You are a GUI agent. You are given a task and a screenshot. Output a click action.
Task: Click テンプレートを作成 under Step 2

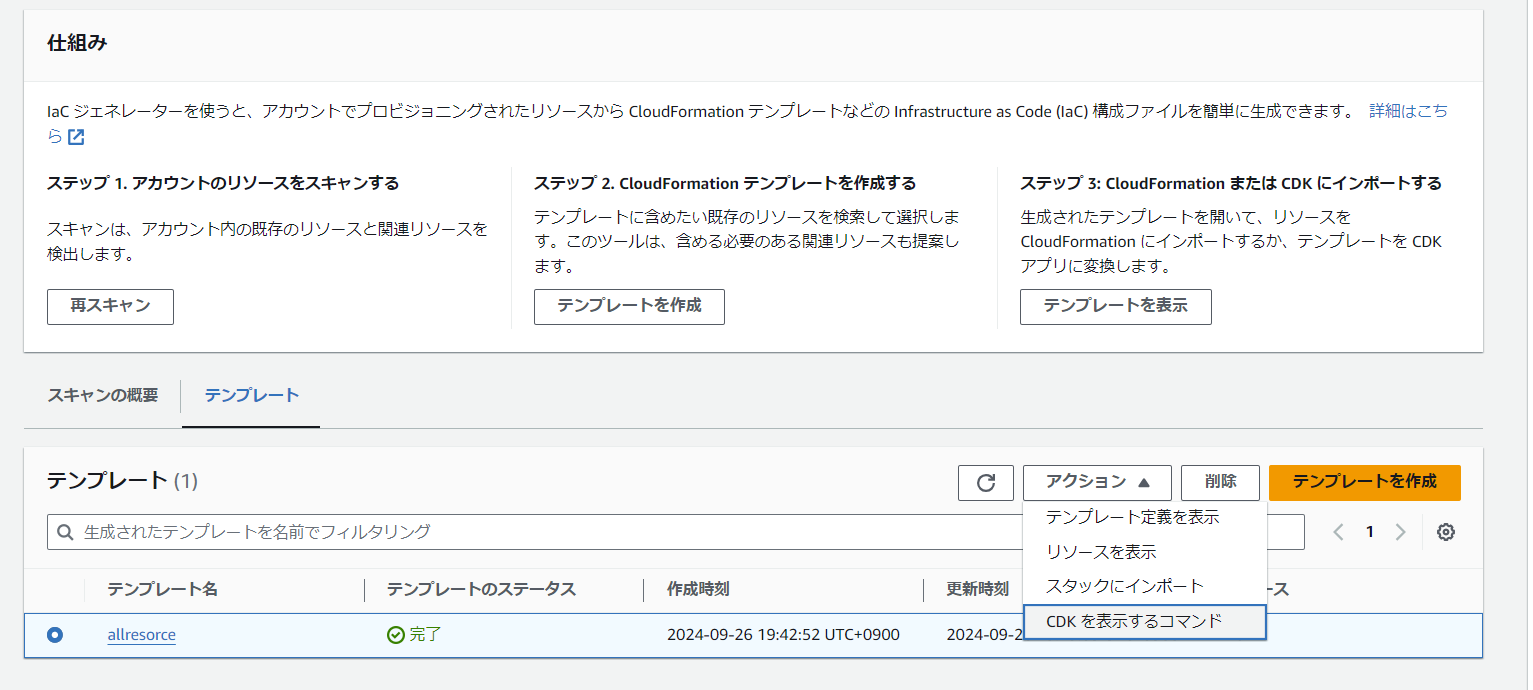(629, 306)
